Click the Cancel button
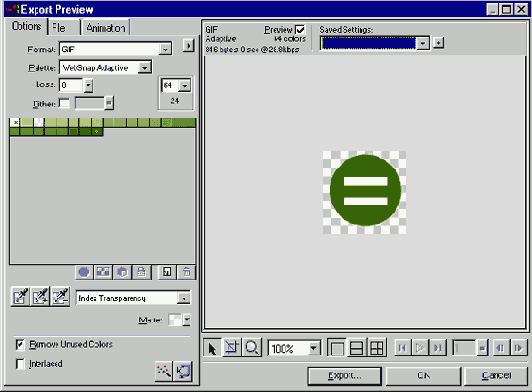Viewport: 532px width, 392px height. tap(496, 376)
